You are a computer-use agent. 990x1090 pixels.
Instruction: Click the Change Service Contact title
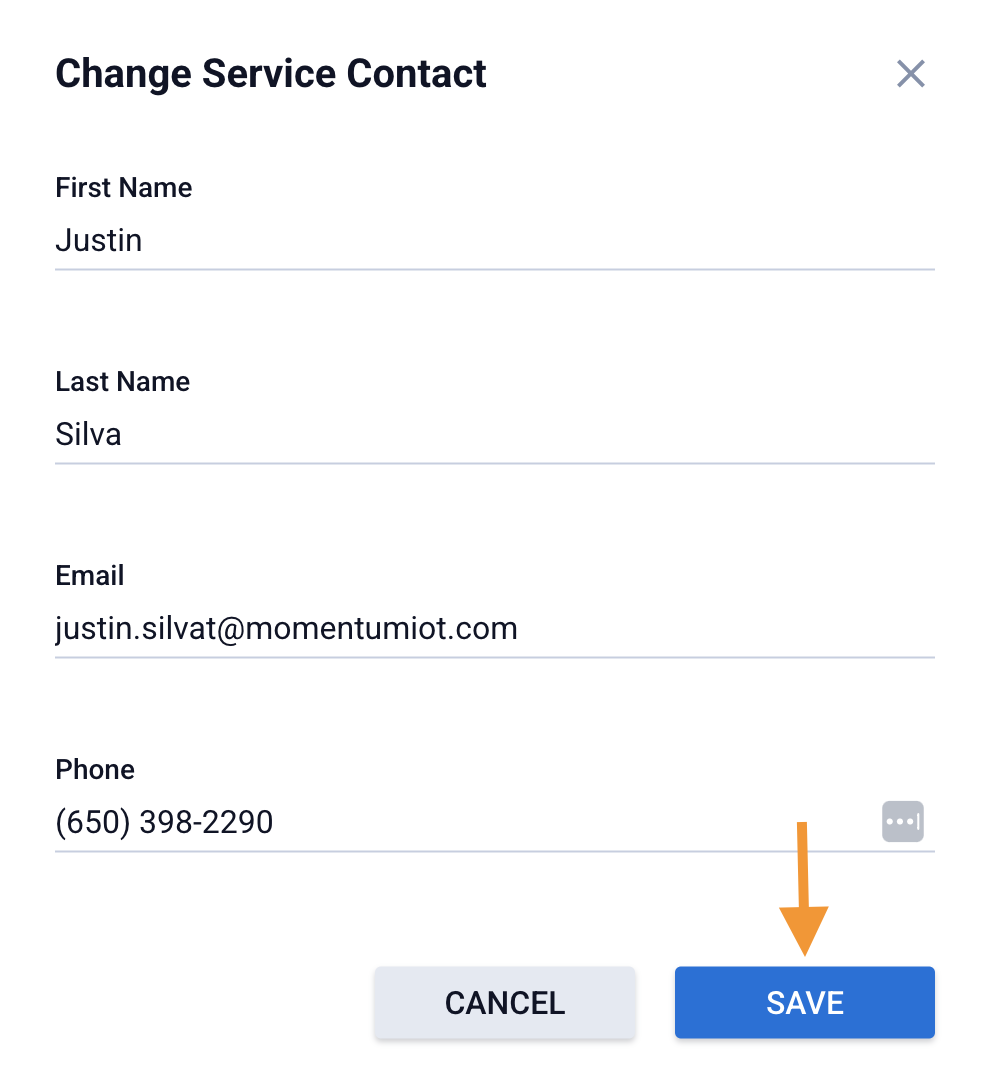pyautogui.click(x=271, y=74)
